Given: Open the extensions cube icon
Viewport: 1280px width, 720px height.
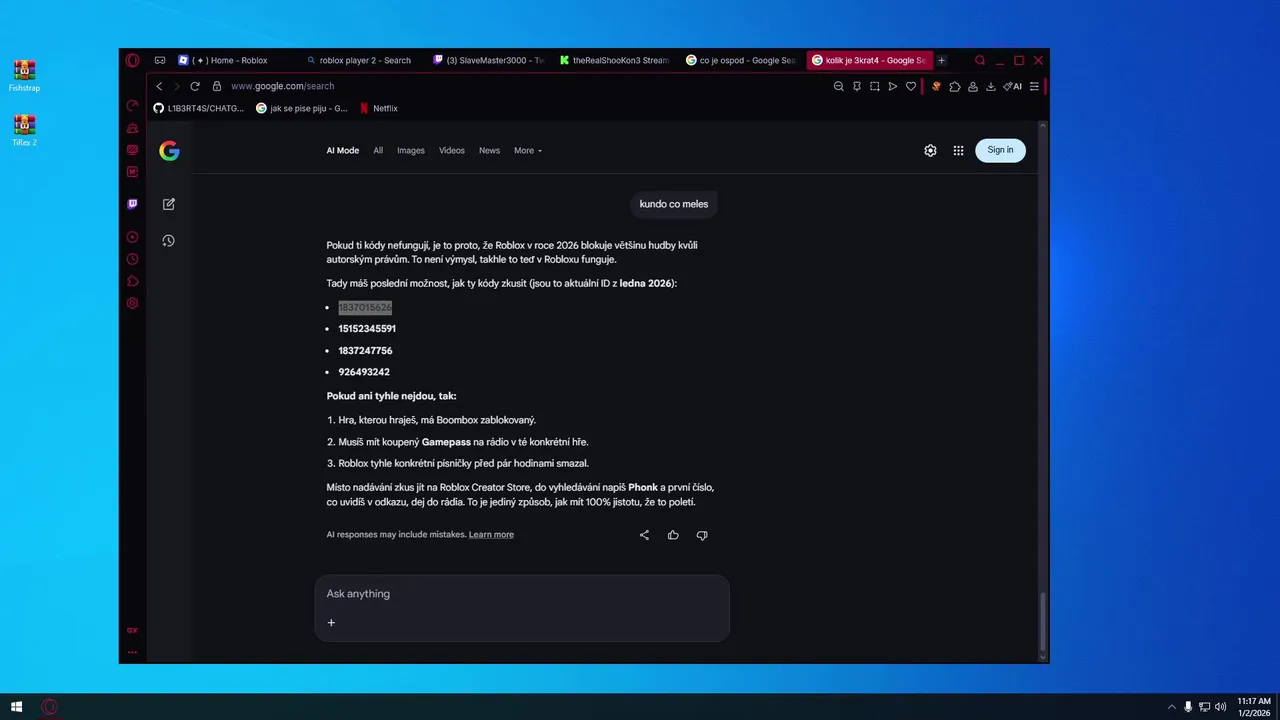Looking at the screenshot, I should tap(955, 86).
